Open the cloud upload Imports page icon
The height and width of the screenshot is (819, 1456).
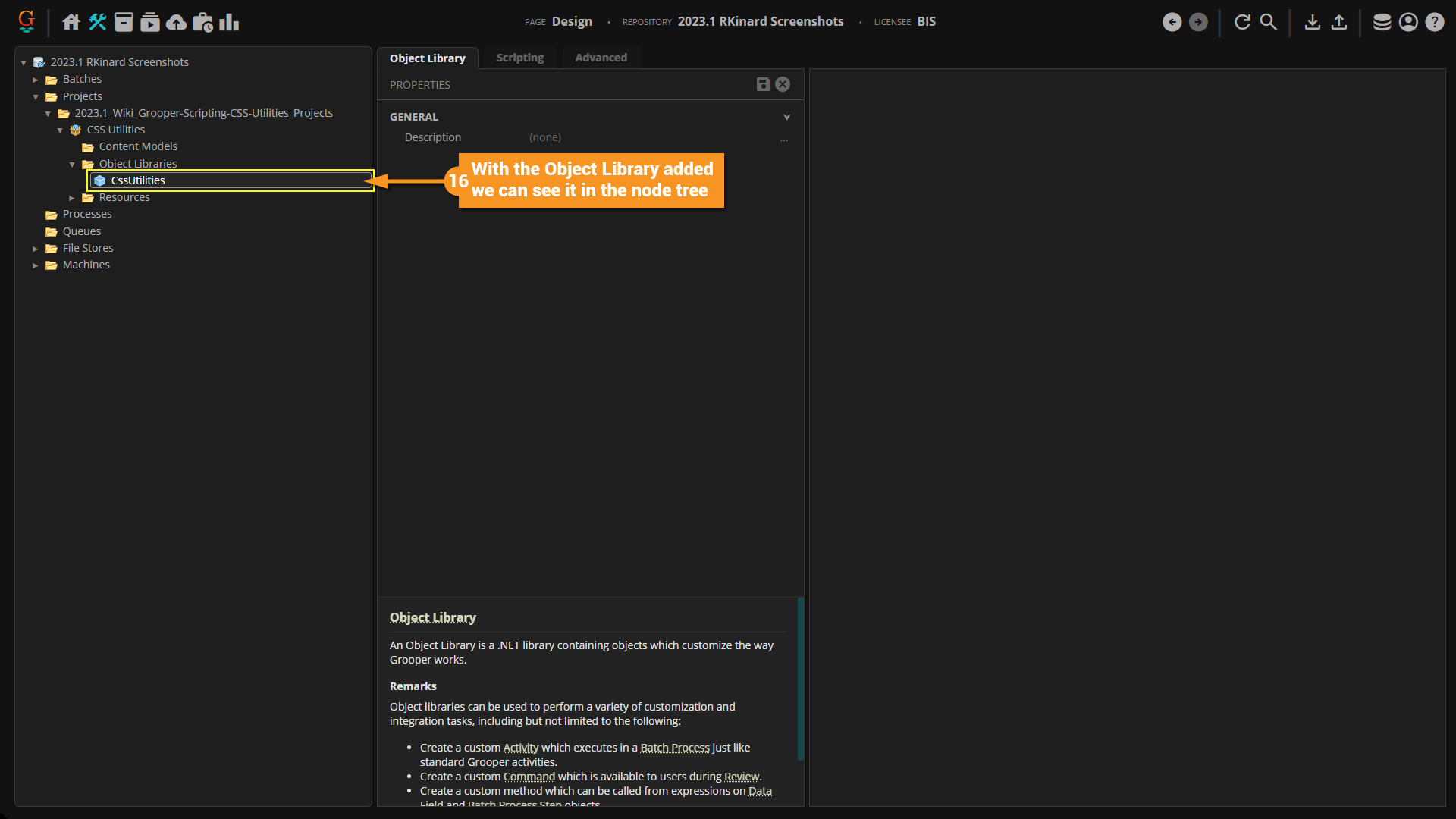pyautogui.click(x=176, y=22)
